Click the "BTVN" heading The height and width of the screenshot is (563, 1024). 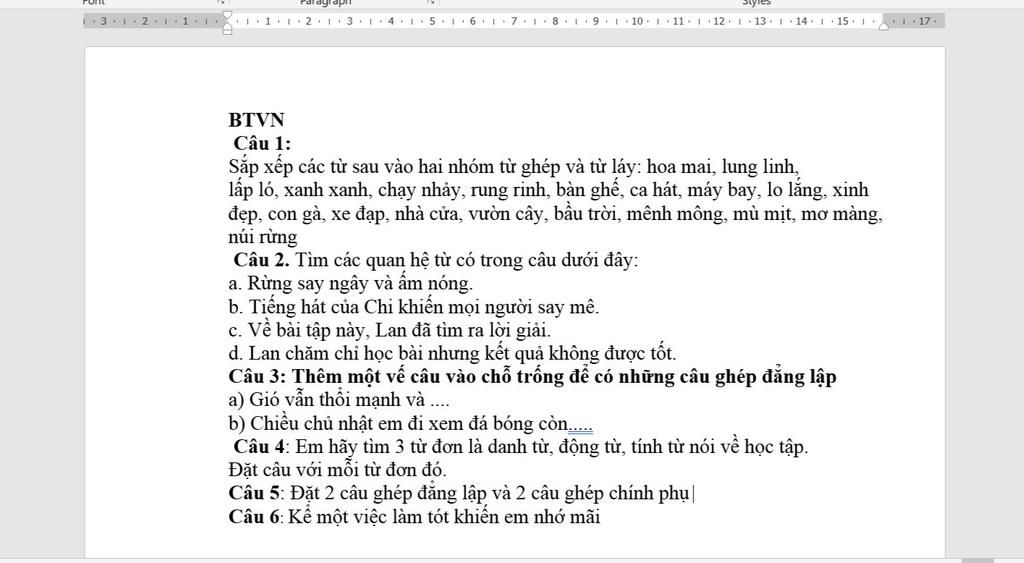click(x=257, y=120)
